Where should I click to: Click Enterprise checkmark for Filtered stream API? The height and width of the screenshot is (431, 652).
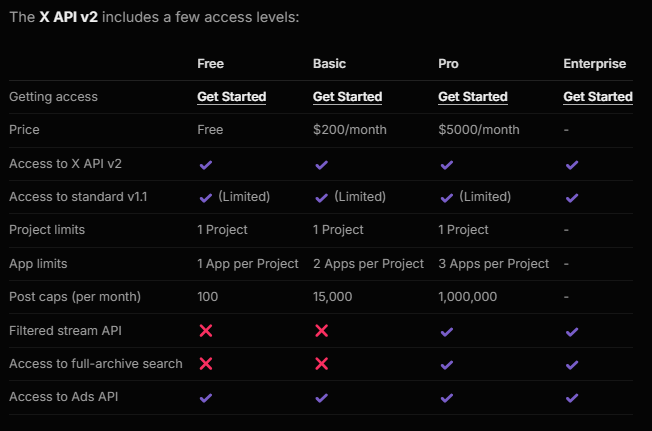(572, 332)
